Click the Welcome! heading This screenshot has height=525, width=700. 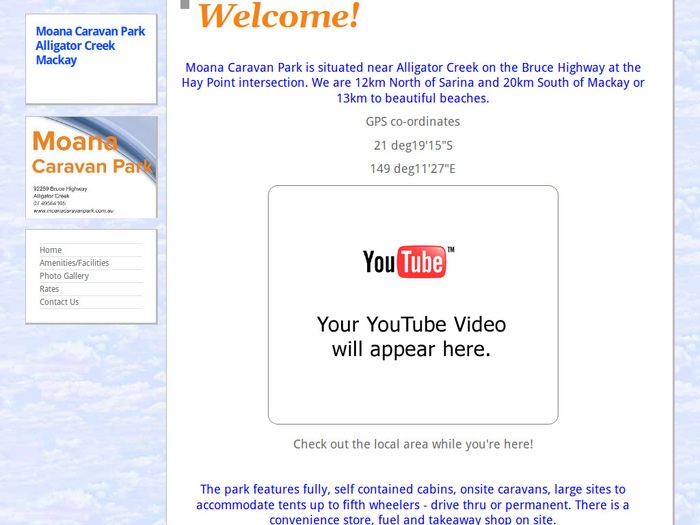(x=279, y=16)
